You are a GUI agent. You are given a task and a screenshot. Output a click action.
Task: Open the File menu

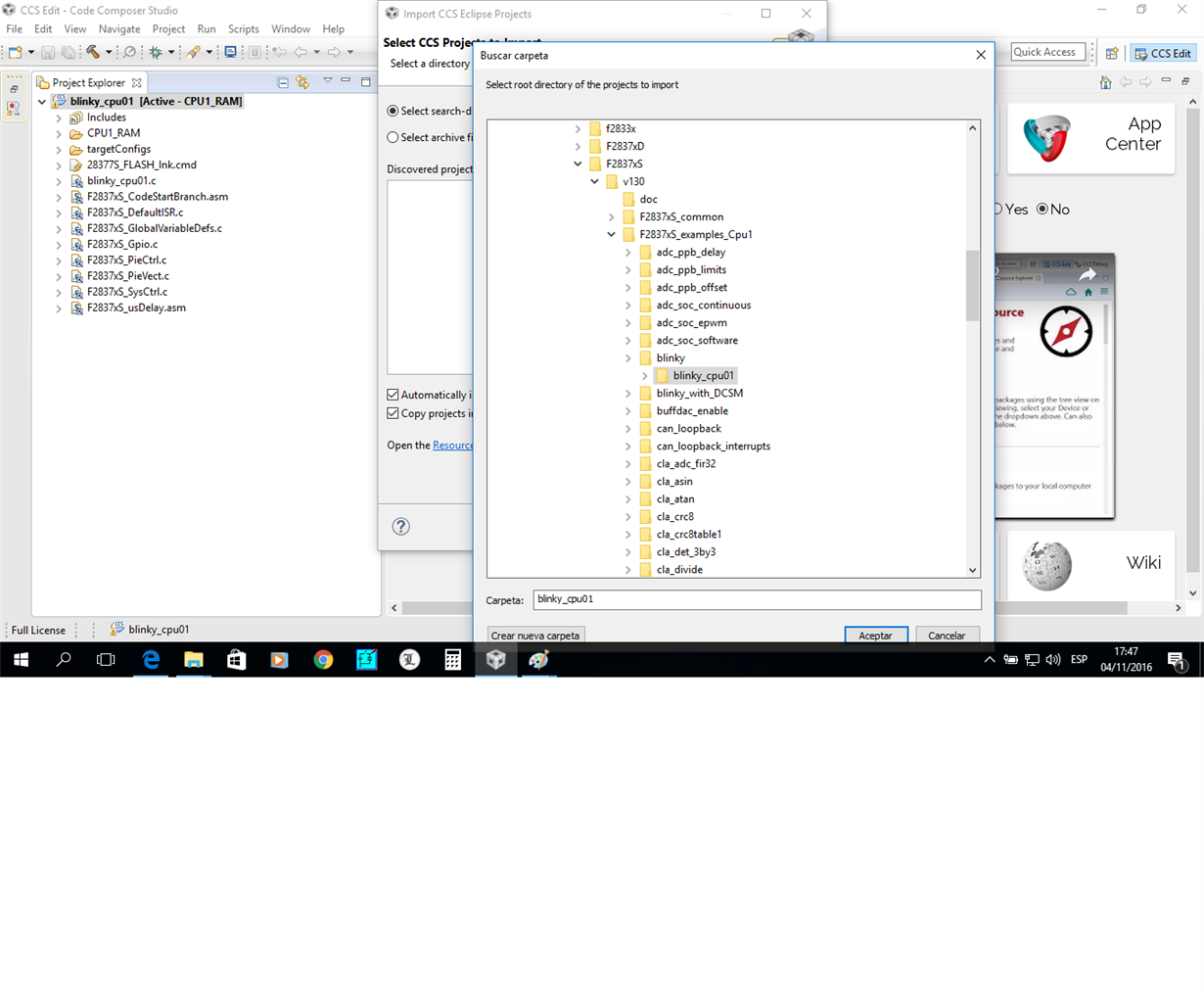coord(14,28)
